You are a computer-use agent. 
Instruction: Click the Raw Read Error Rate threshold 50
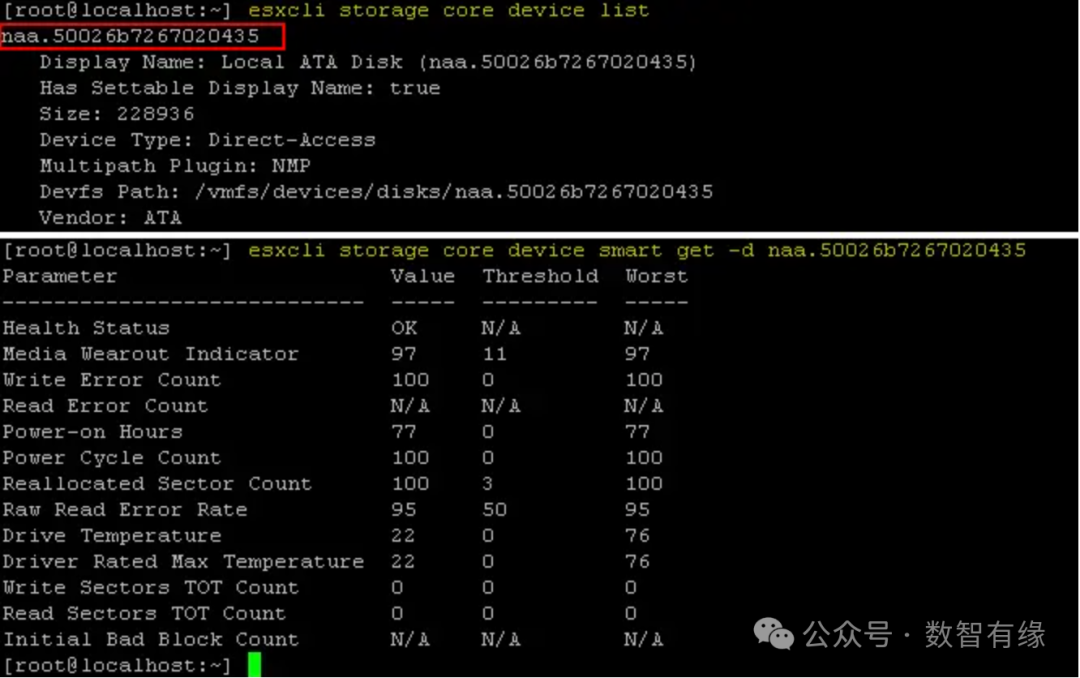(x=494, y=510)
